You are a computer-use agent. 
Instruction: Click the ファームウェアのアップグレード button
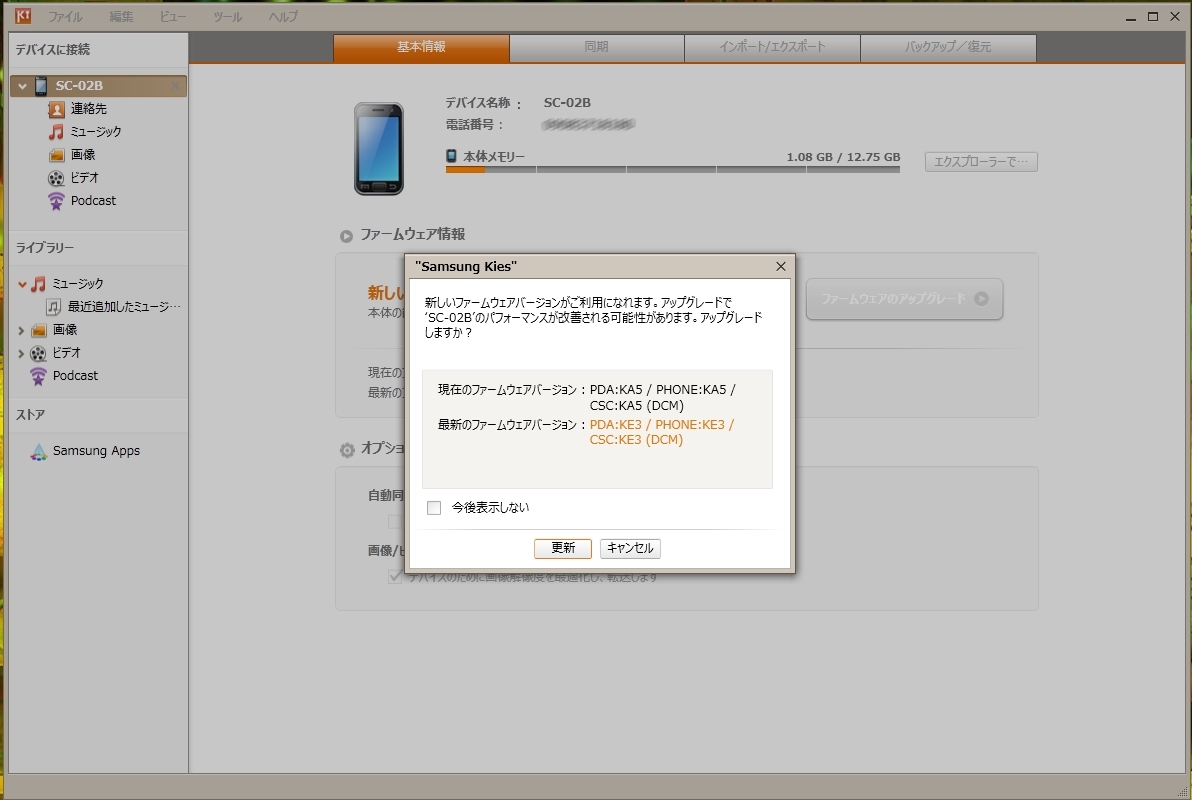pos(905,299)
